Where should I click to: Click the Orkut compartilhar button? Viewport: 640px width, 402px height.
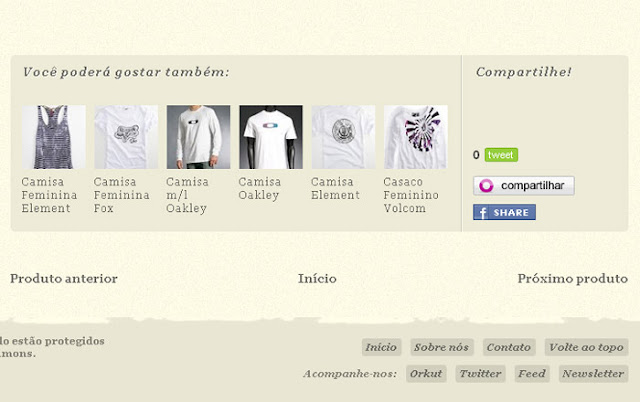coord(524,186)
